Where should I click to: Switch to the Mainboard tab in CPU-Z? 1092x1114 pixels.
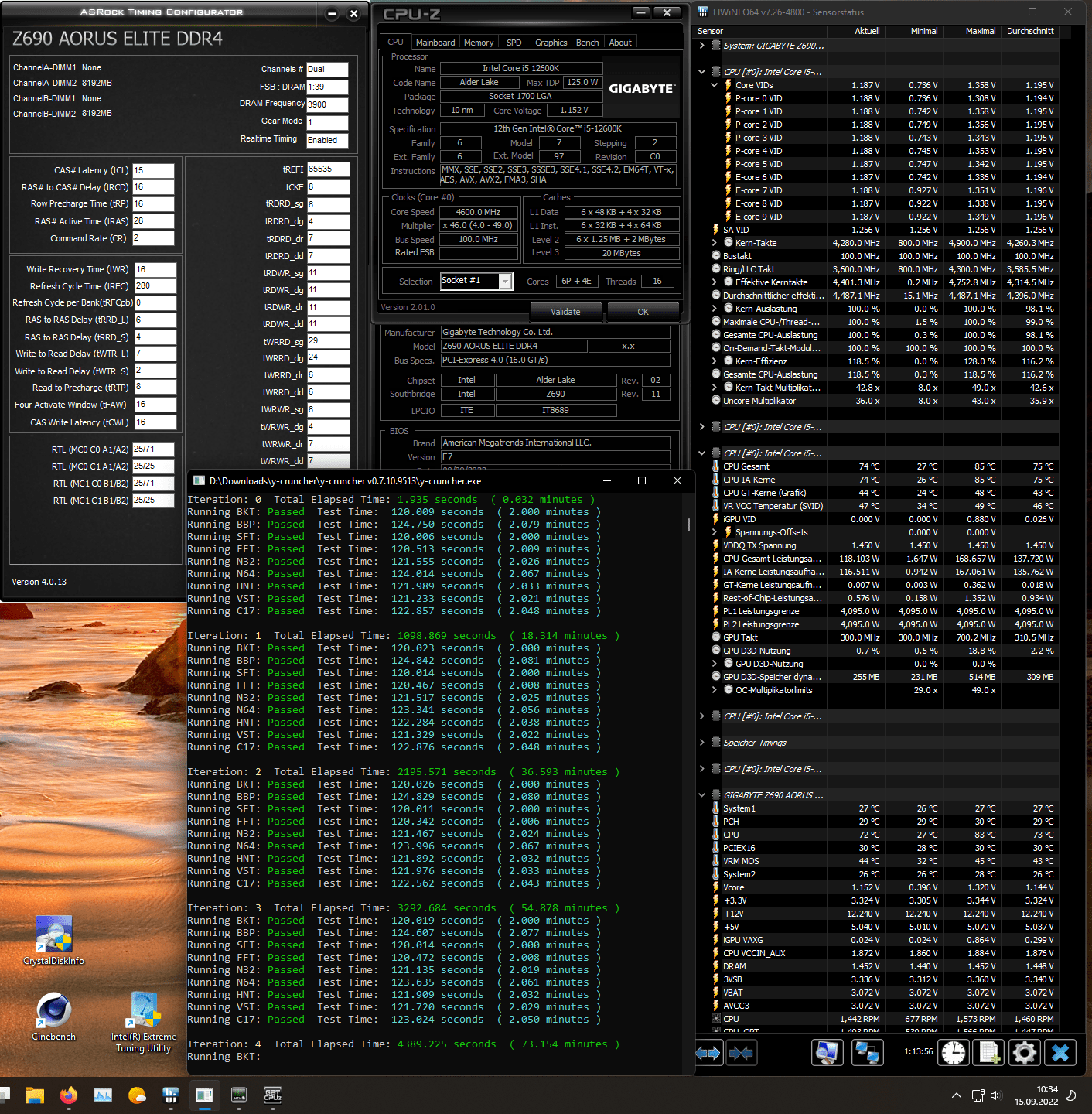click(x=435, y=43)
